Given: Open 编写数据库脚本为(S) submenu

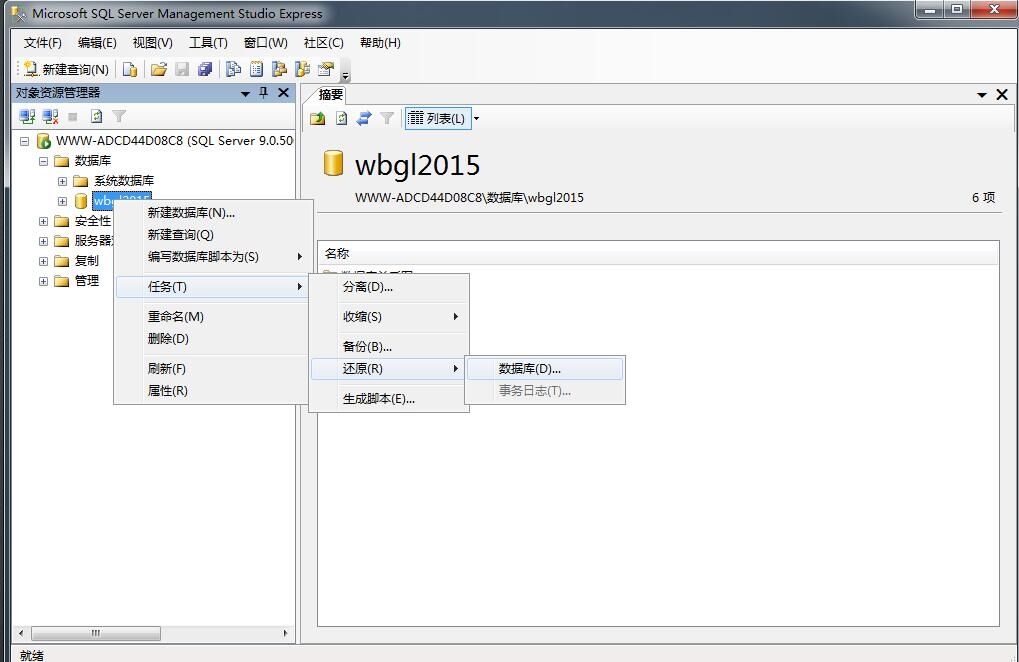Looking at the screenshot, I should coord(212,257).
